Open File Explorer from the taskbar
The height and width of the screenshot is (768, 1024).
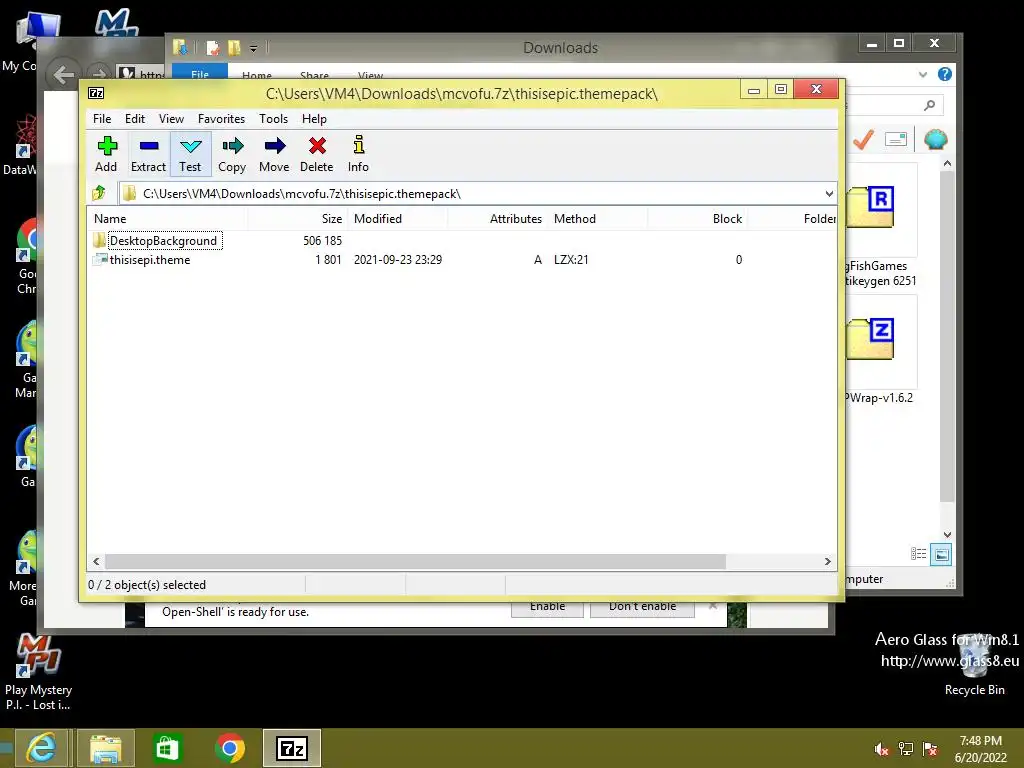(106, 748)
